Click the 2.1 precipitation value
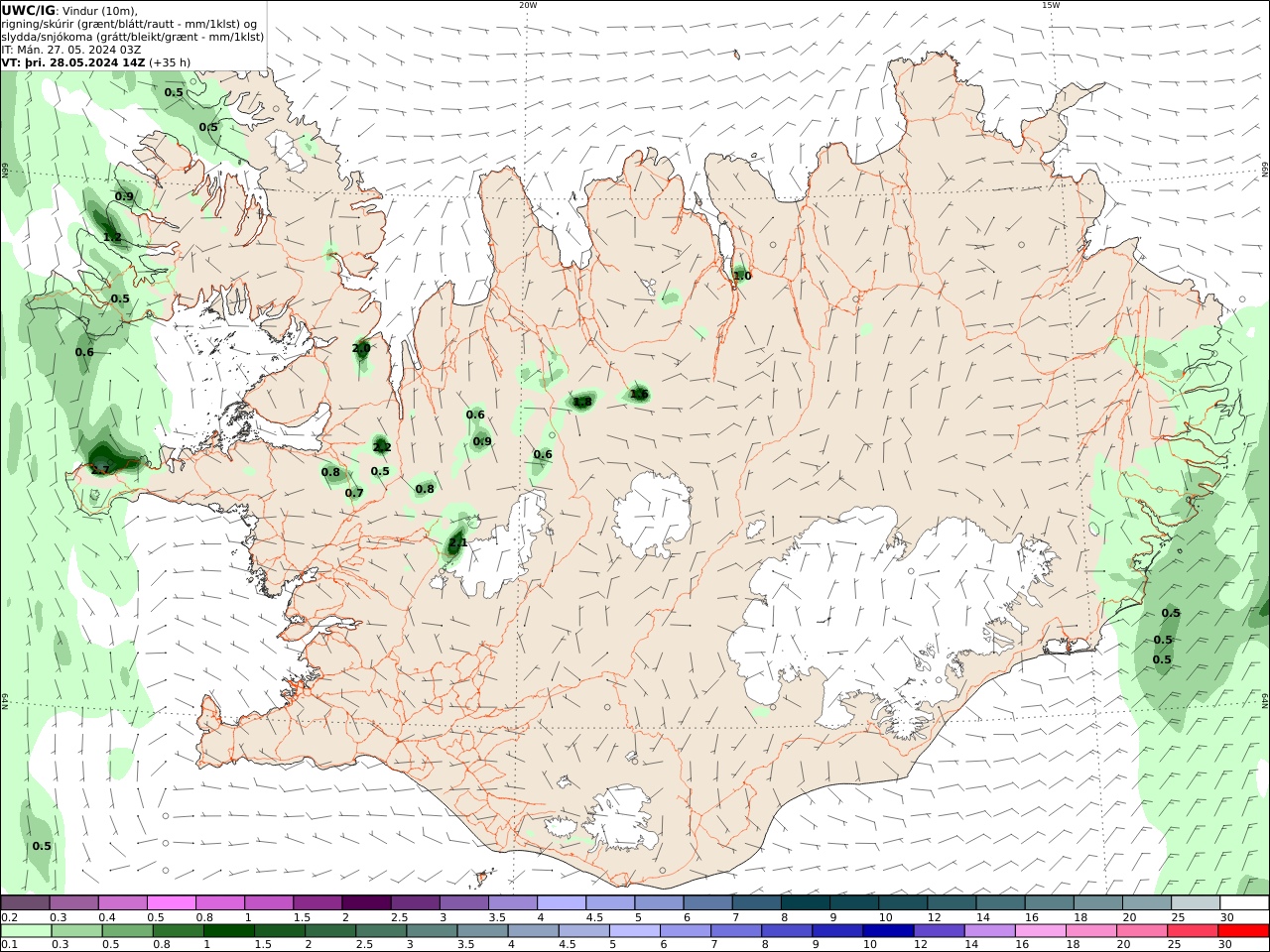This screenshot has width=1270, height=952. [457, 542]
